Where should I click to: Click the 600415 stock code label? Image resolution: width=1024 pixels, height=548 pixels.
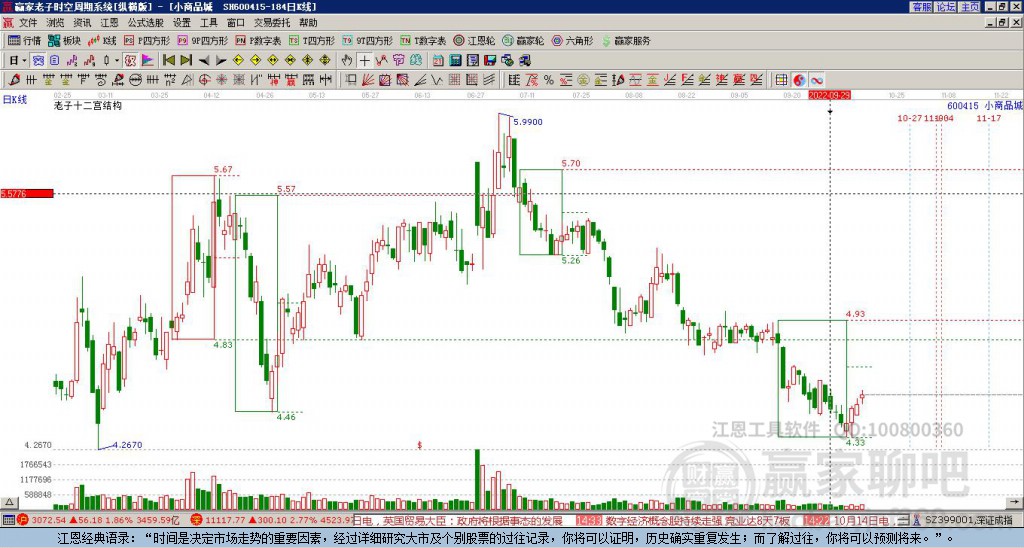[x=963, y=106]
